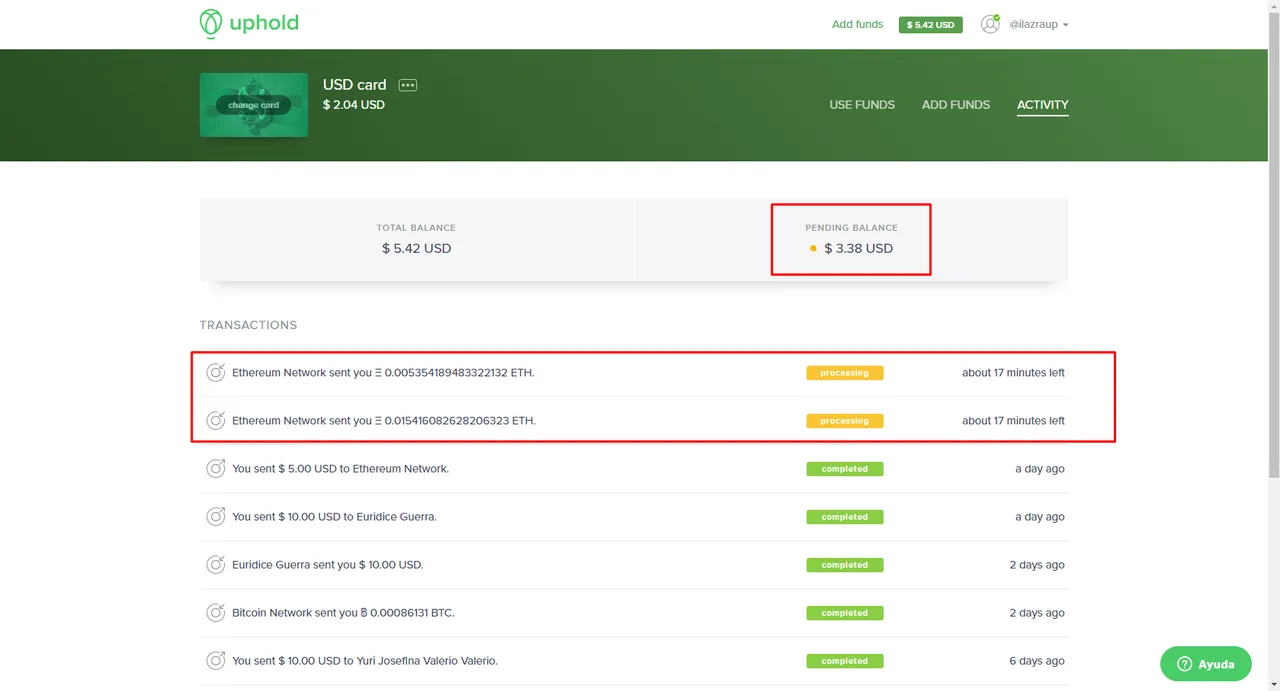Click the $5.42 USD balance badge

tap(931, 24)
